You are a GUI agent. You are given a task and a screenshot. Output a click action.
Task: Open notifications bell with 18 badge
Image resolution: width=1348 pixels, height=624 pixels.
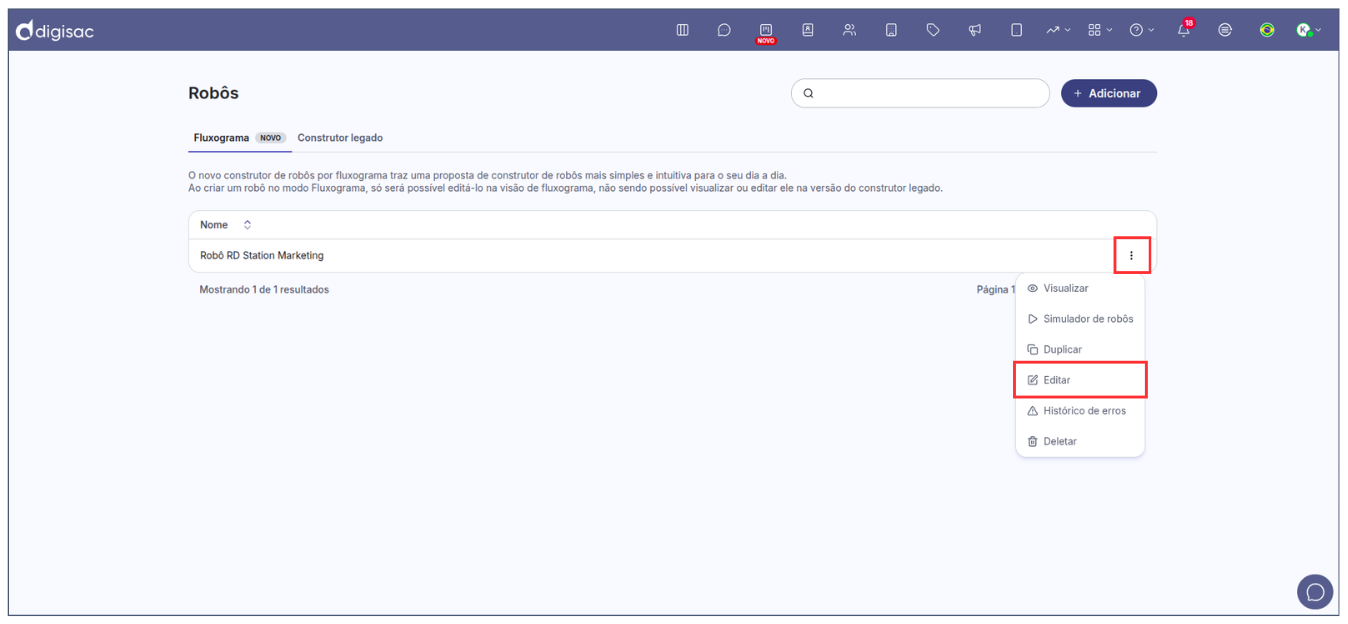point(1184,30)
